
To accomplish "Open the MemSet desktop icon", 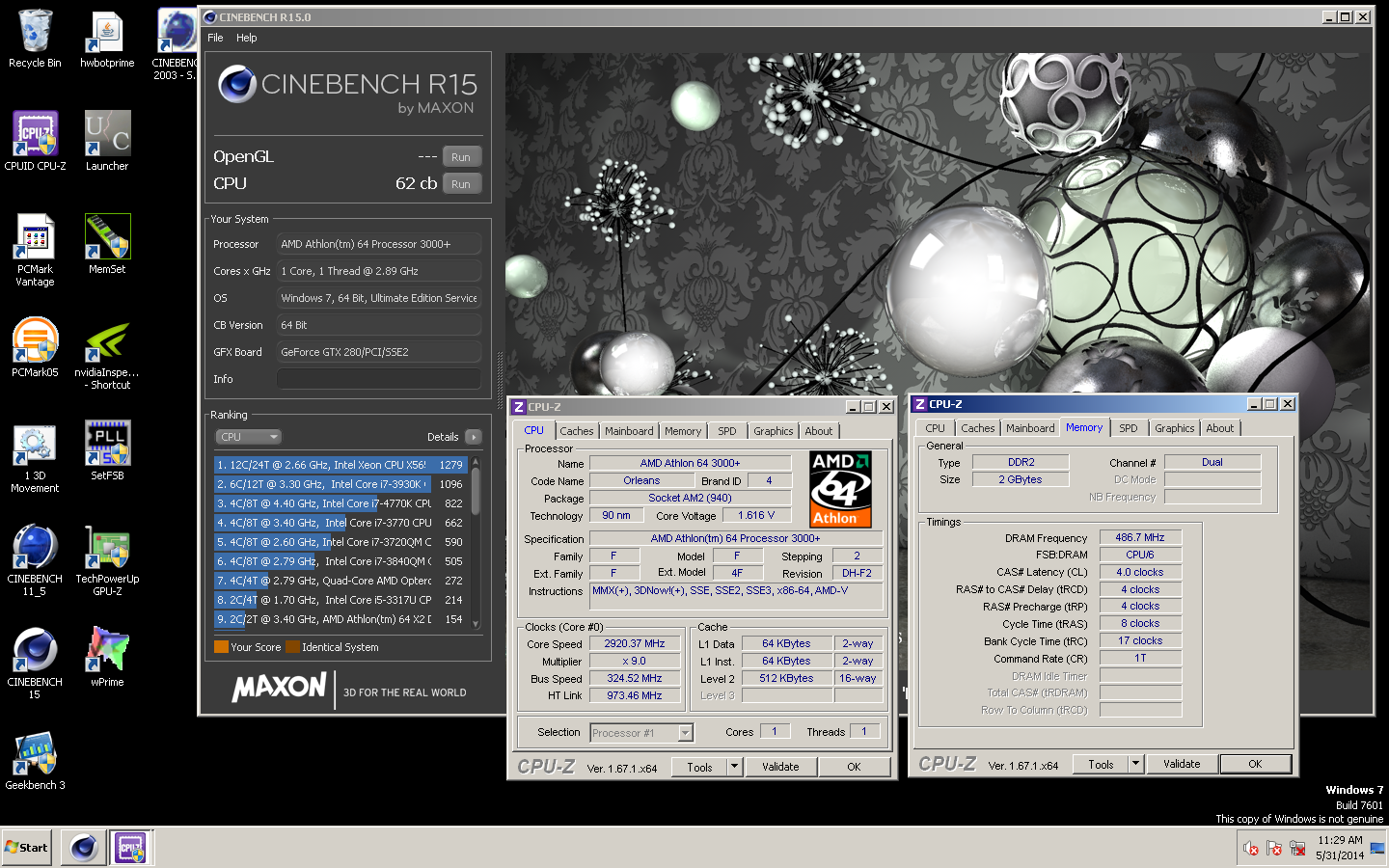I will click(107, 244).
